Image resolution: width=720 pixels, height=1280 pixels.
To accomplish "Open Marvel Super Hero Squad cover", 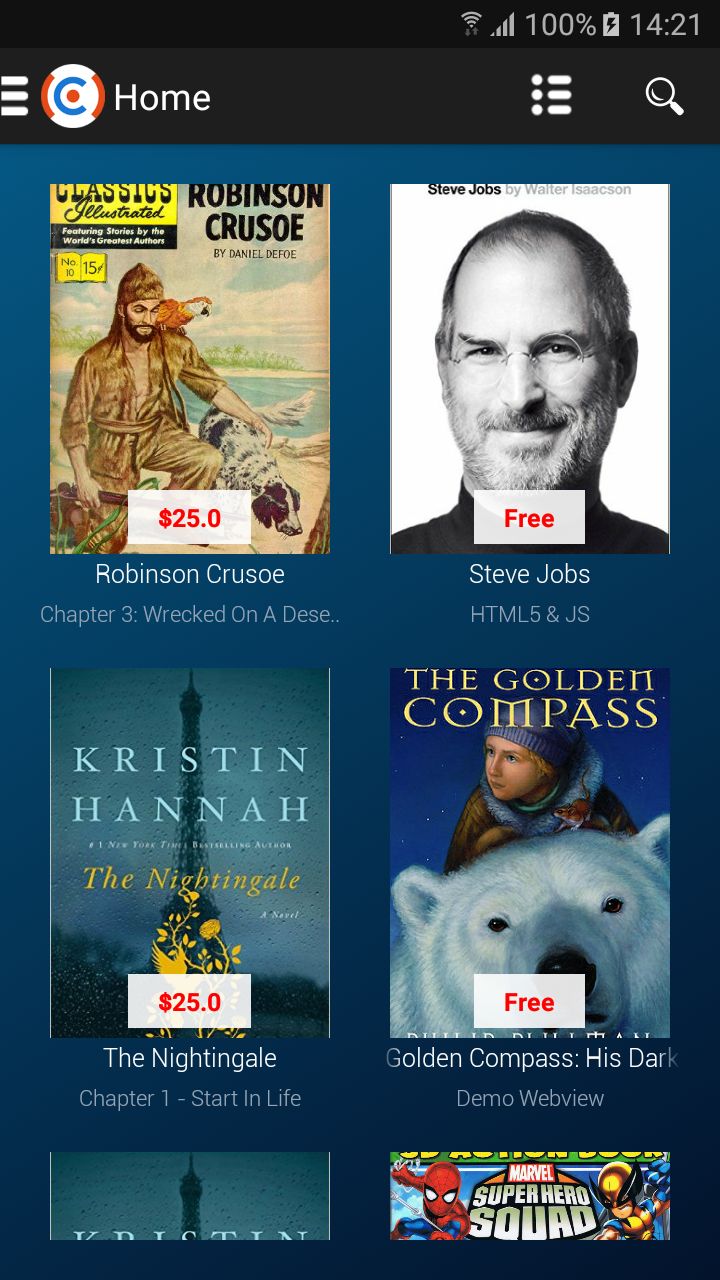I will [530, 1196].
